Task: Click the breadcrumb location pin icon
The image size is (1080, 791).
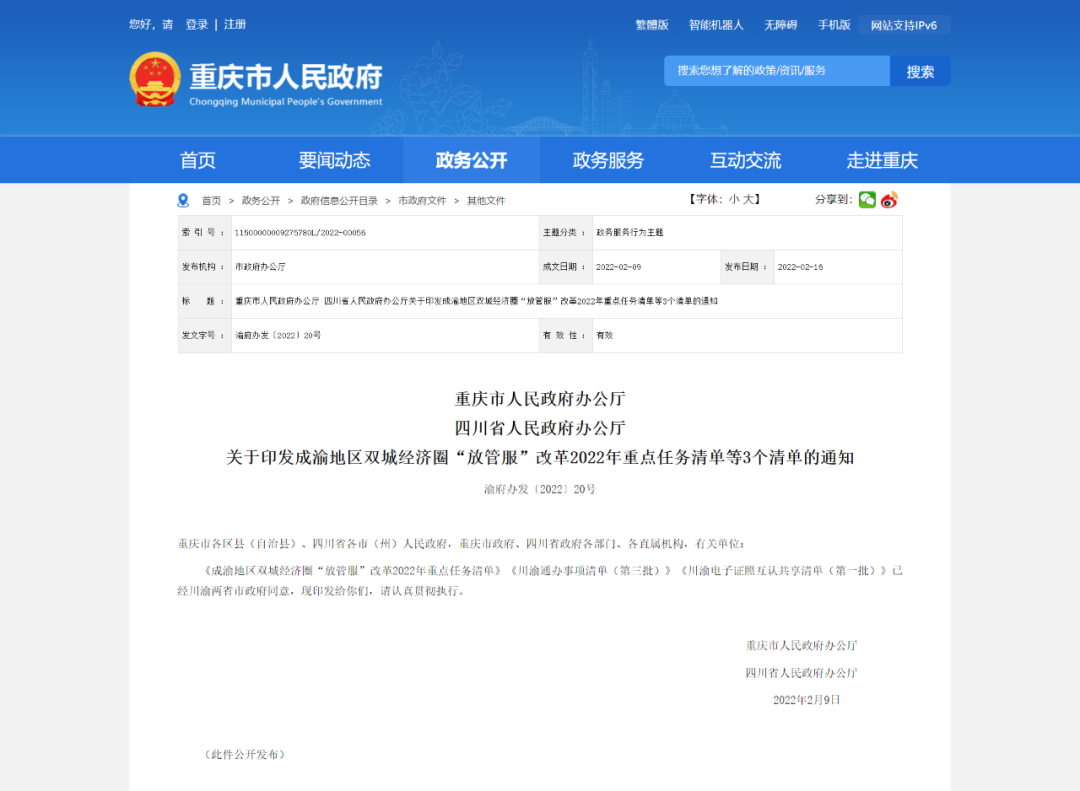Action: coord(183,201)
